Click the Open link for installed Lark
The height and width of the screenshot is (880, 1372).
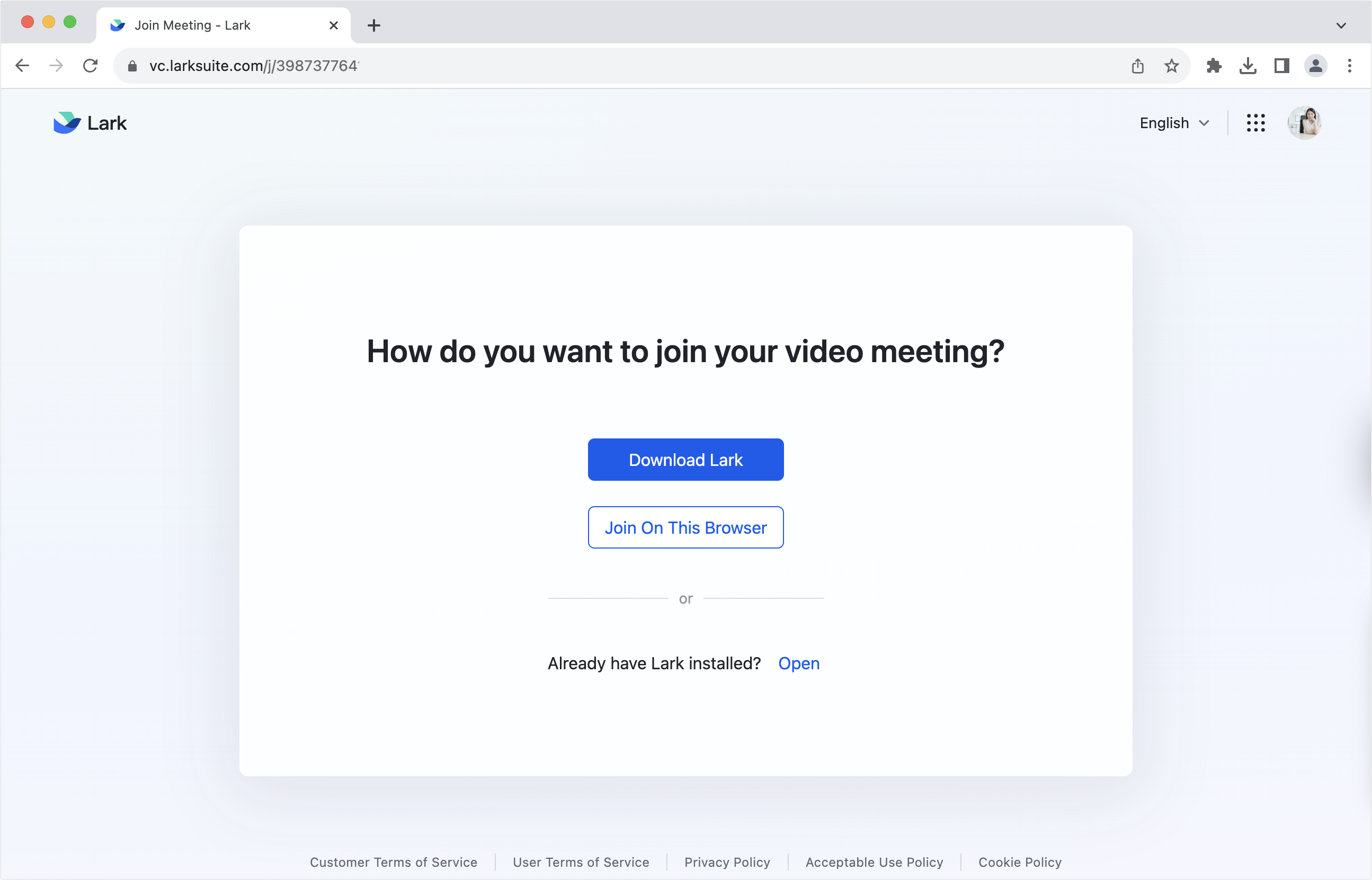coord(799,663)
